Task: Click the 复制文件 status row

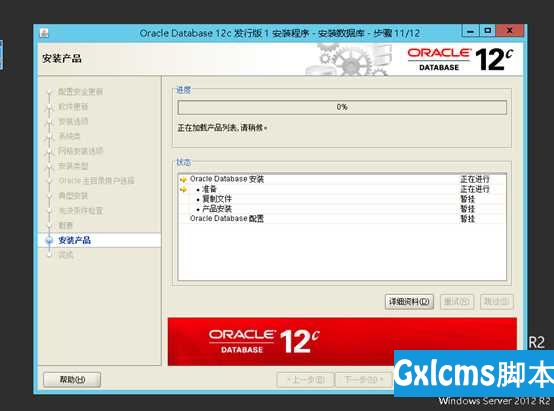Action: click(342, 199)
